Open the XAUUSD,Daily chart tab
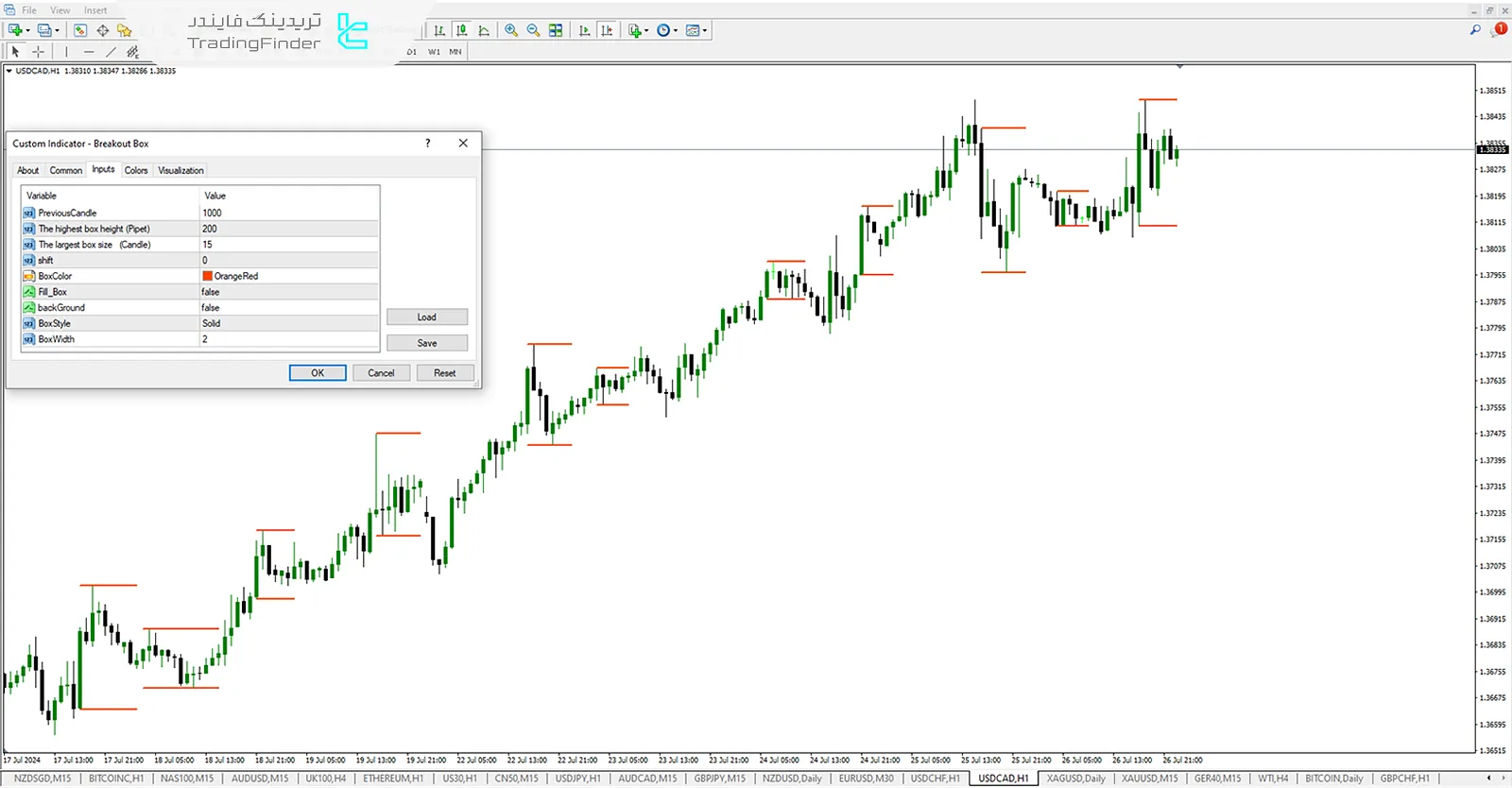 pyautogui.click(x=1075, y=779)
